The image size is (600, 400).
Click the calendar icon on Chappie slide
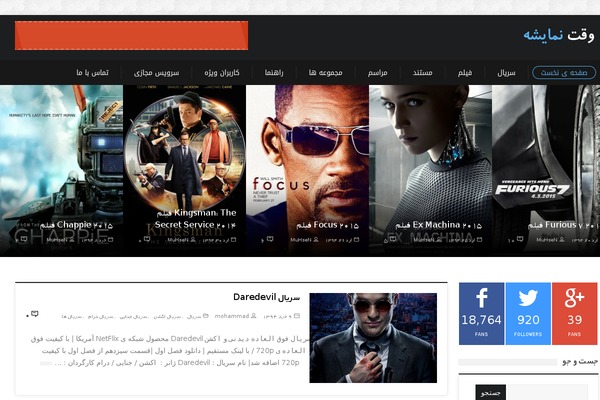(x=111, y=240)
